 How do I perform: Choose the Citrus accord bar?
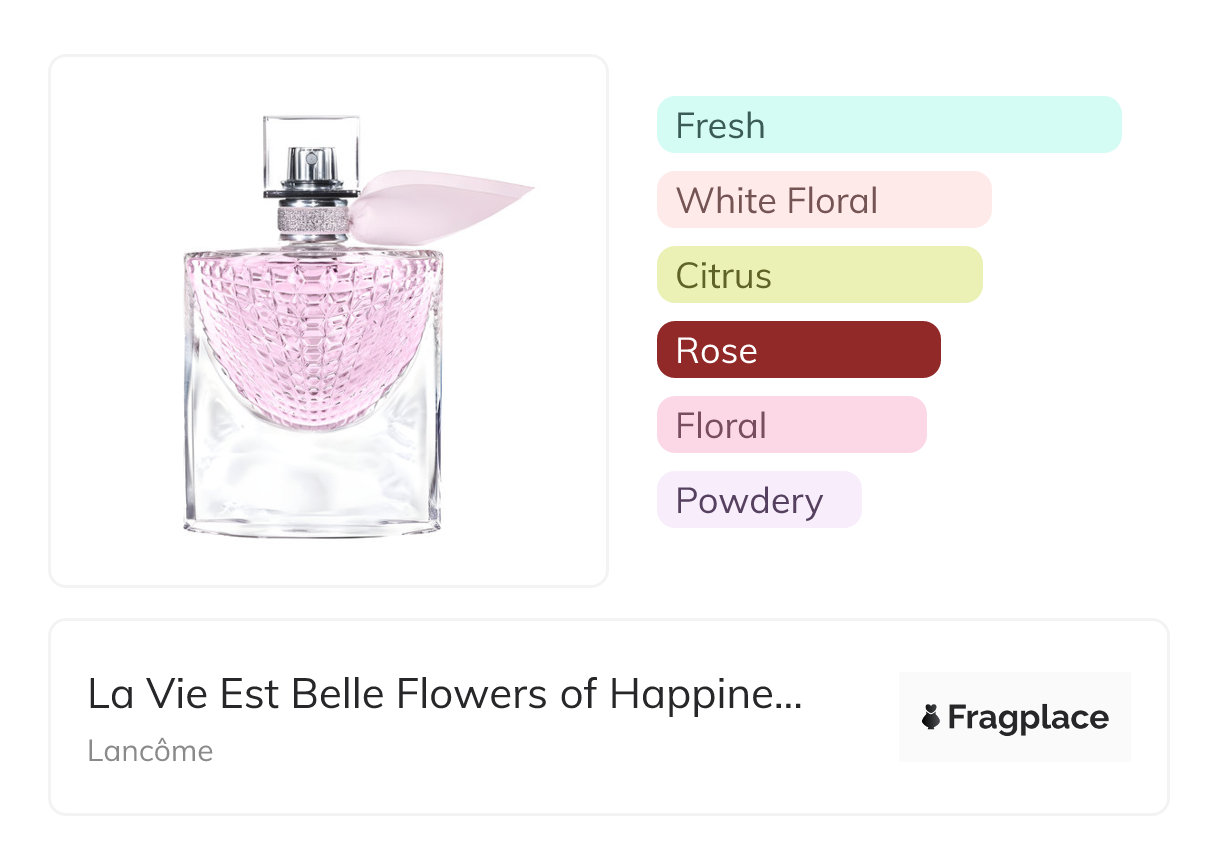coord(819,275)
